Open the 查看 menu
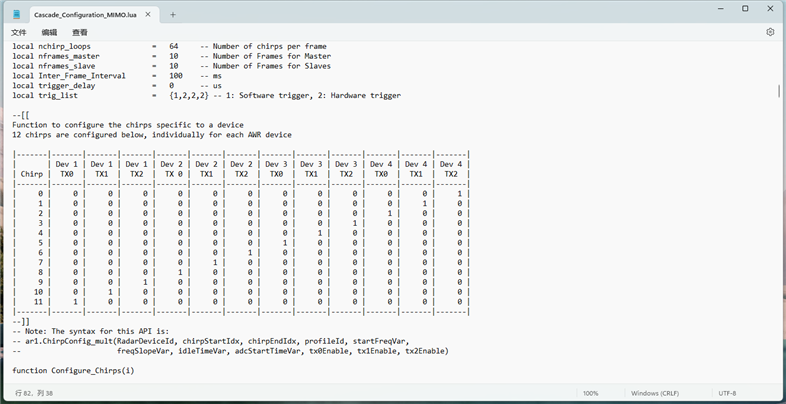786x404 pixels. tap(80, 32)
